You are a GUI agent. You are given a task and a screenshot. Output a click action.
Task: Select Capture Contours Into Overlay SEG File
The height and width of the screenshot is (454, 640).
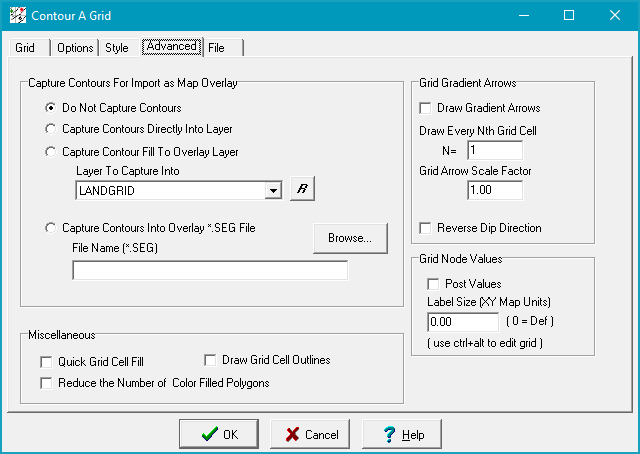[52, 228]
